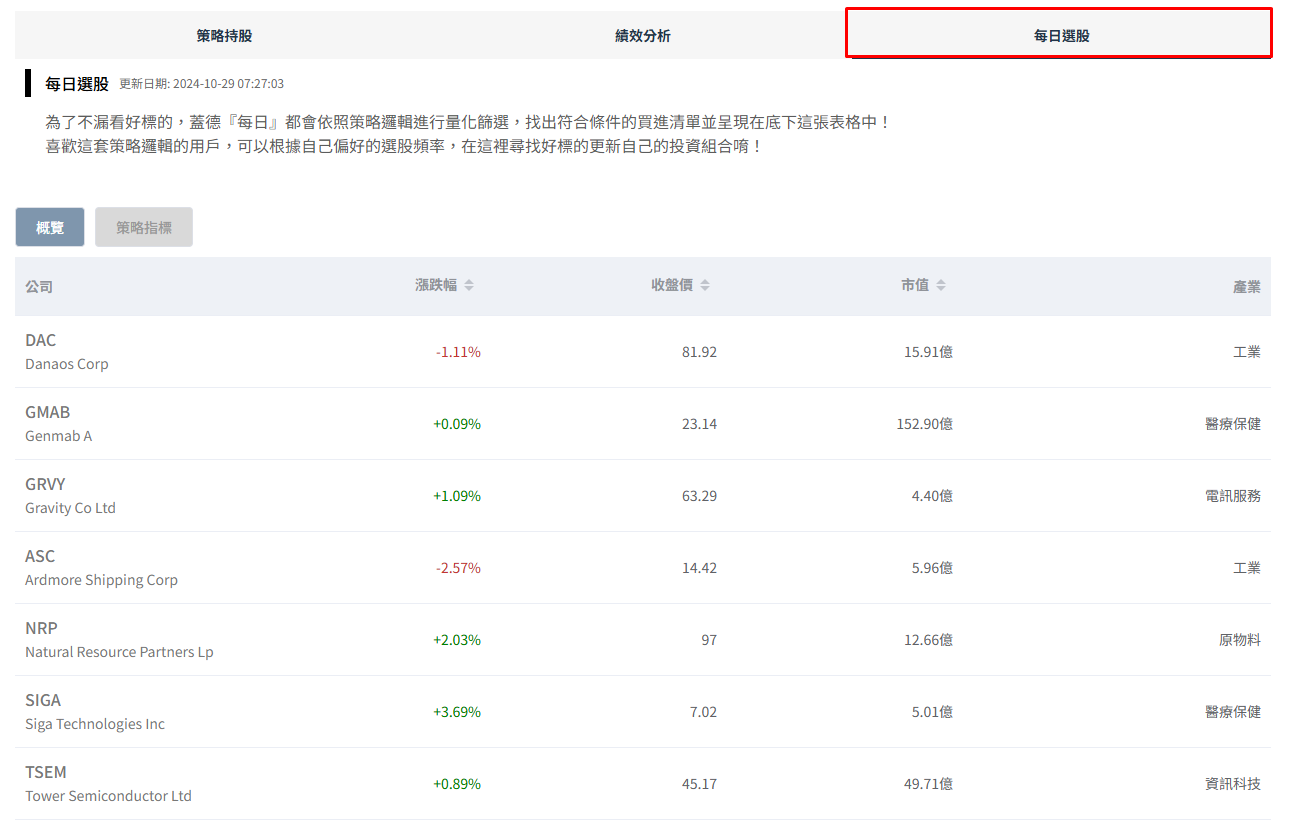Click the Natural Resource Partners Lp name
Image resolution: width=1310 pixels, height=823 pixels.
119,652
